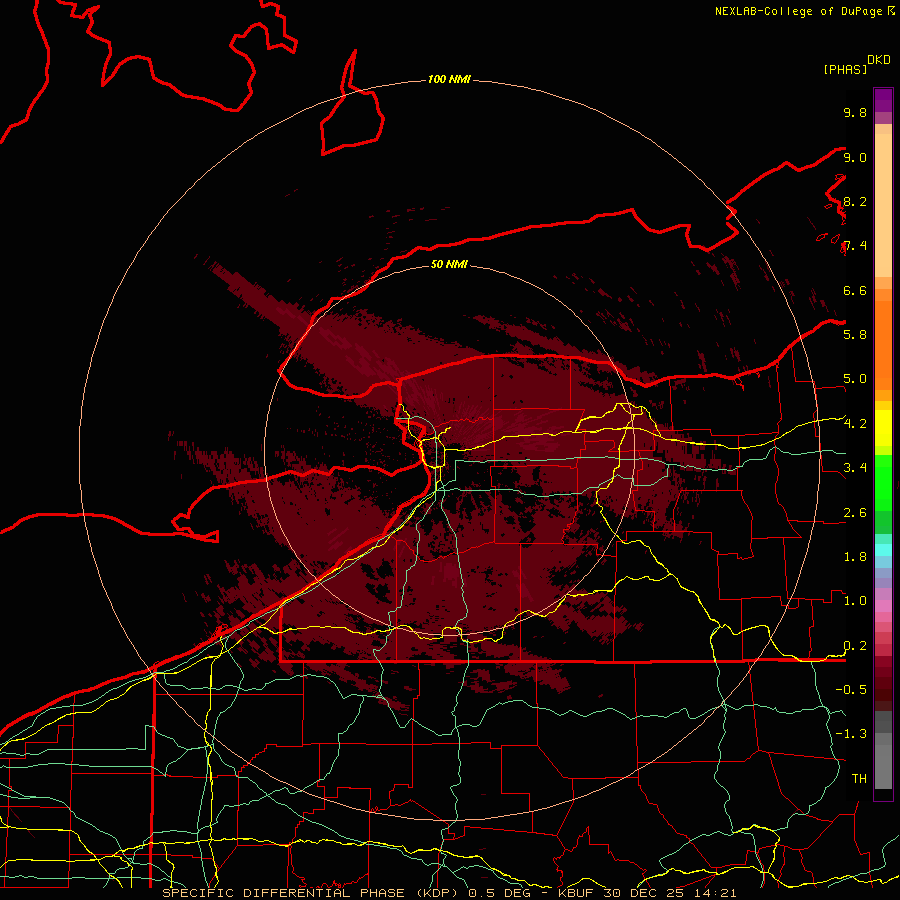Image resolution: width=900 pixels, height=900 pixels.
Task: Click the 8.2 scale value
Action: tap(855, 201)
